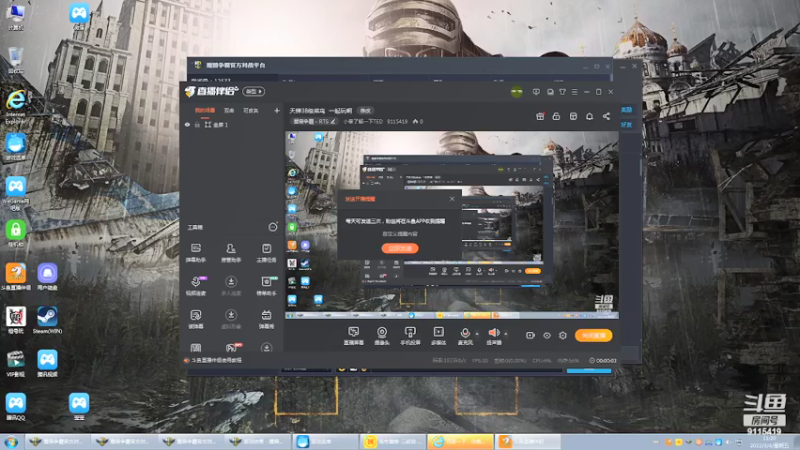Screen dimensions: 800x450
Task: Open the 弹幕助手 danmaku assistant tool
Action: (196, 253)
